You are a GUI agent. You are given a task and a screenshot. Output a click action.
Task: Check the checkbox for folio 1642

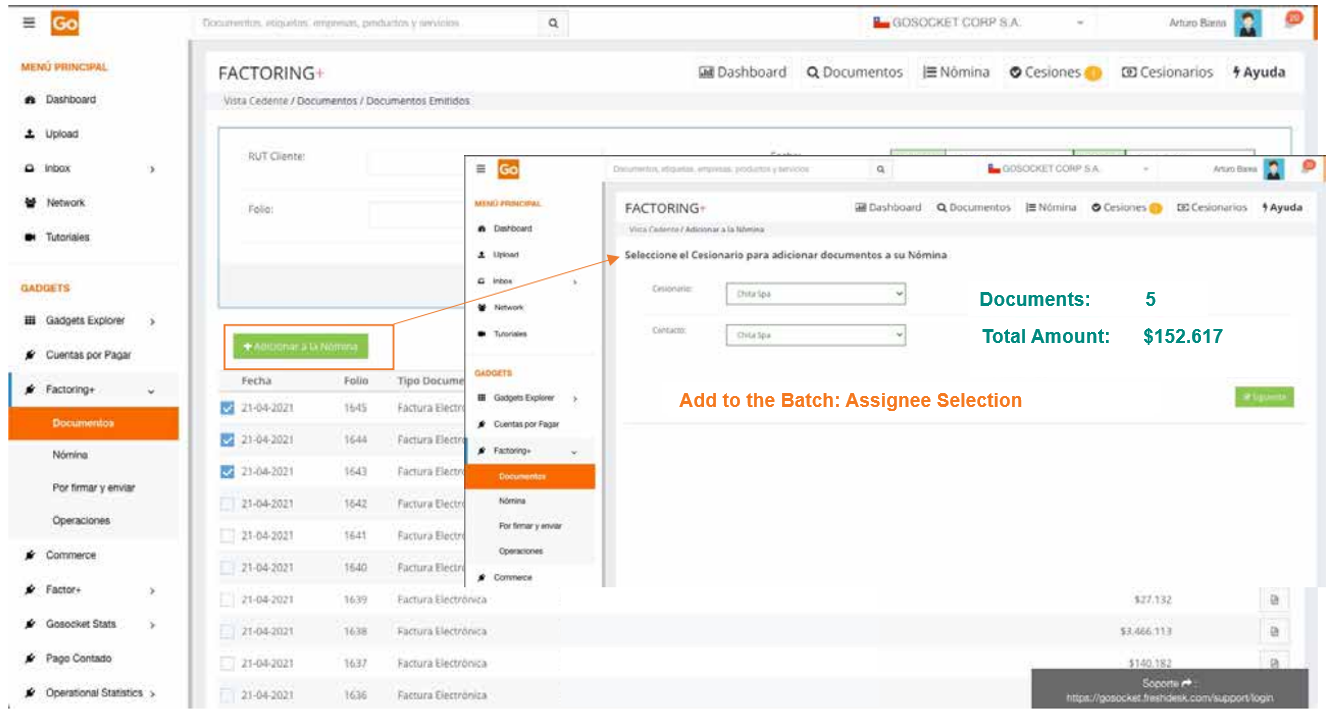(x=227, y=504)
